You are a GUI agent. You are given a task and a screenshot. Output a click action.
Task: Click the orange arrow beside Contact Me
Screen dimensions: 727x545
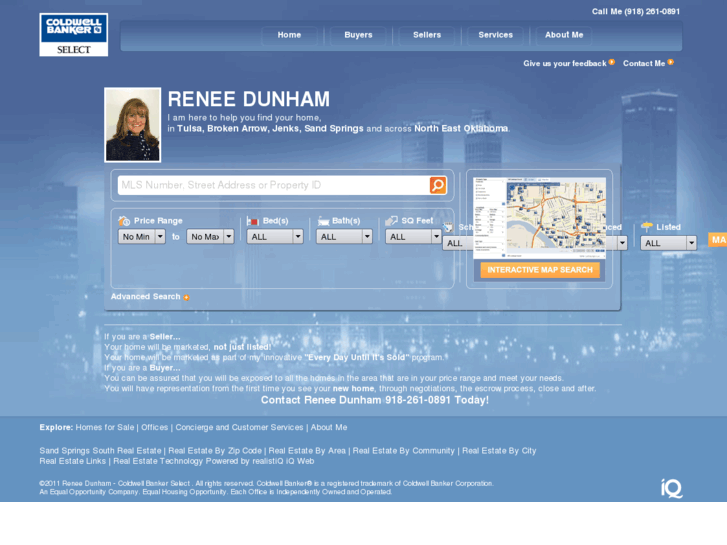(670, 62)
